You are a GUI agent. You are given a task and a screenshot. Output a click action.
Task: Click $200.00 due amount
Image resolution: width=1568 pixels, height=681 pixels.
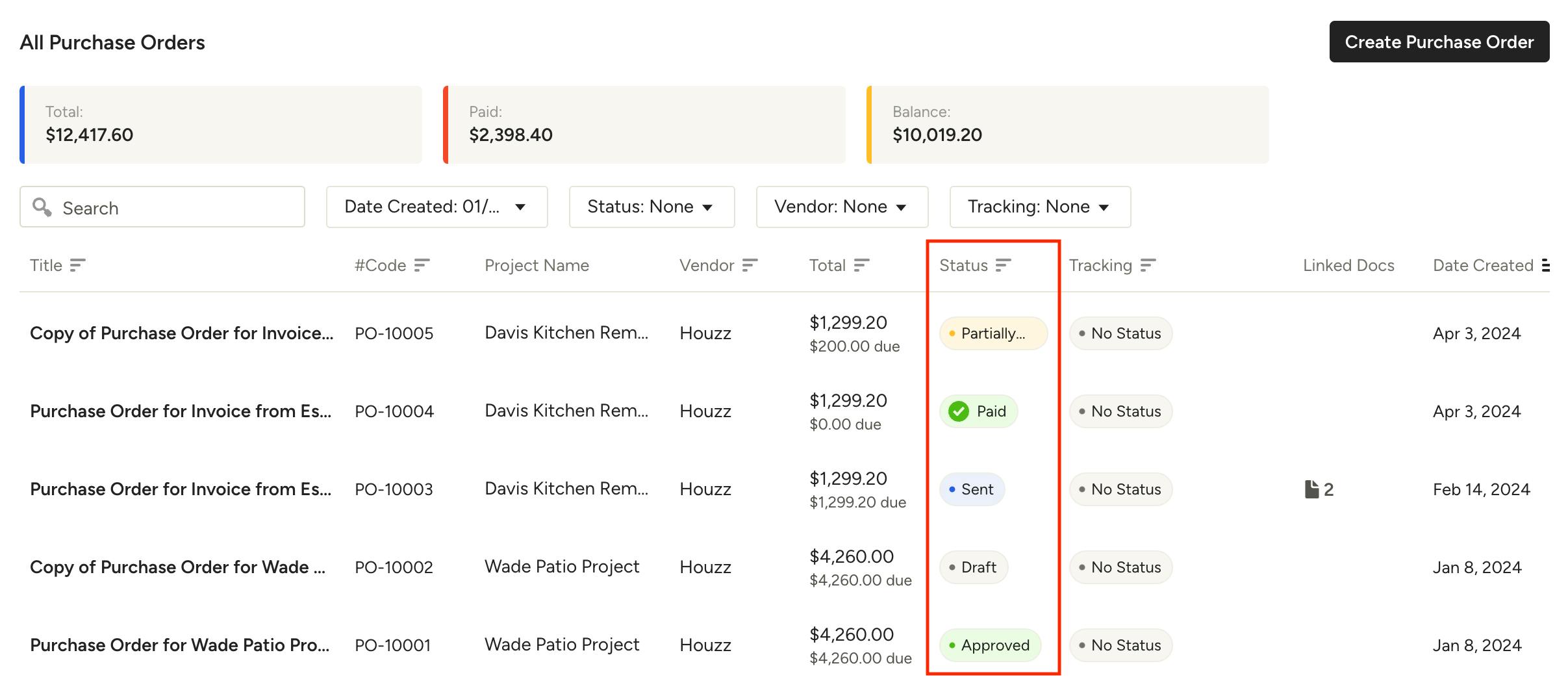point(854,346)
